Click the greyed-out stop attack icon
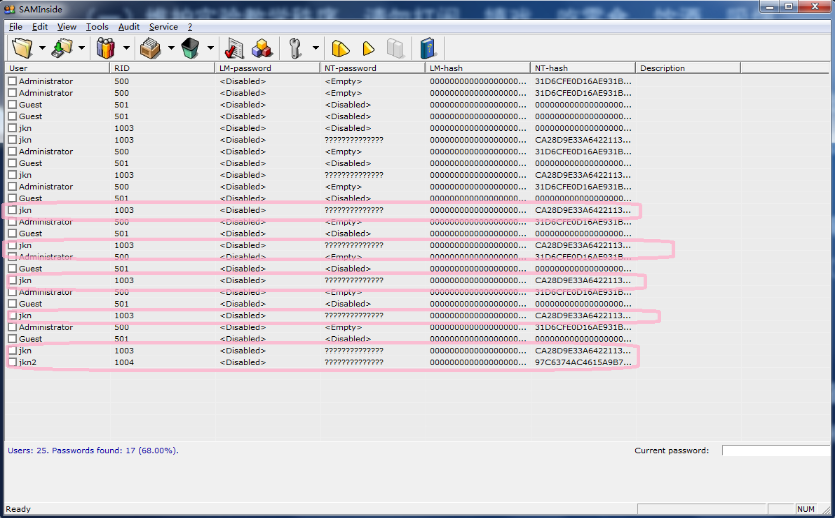 [396, 49]
